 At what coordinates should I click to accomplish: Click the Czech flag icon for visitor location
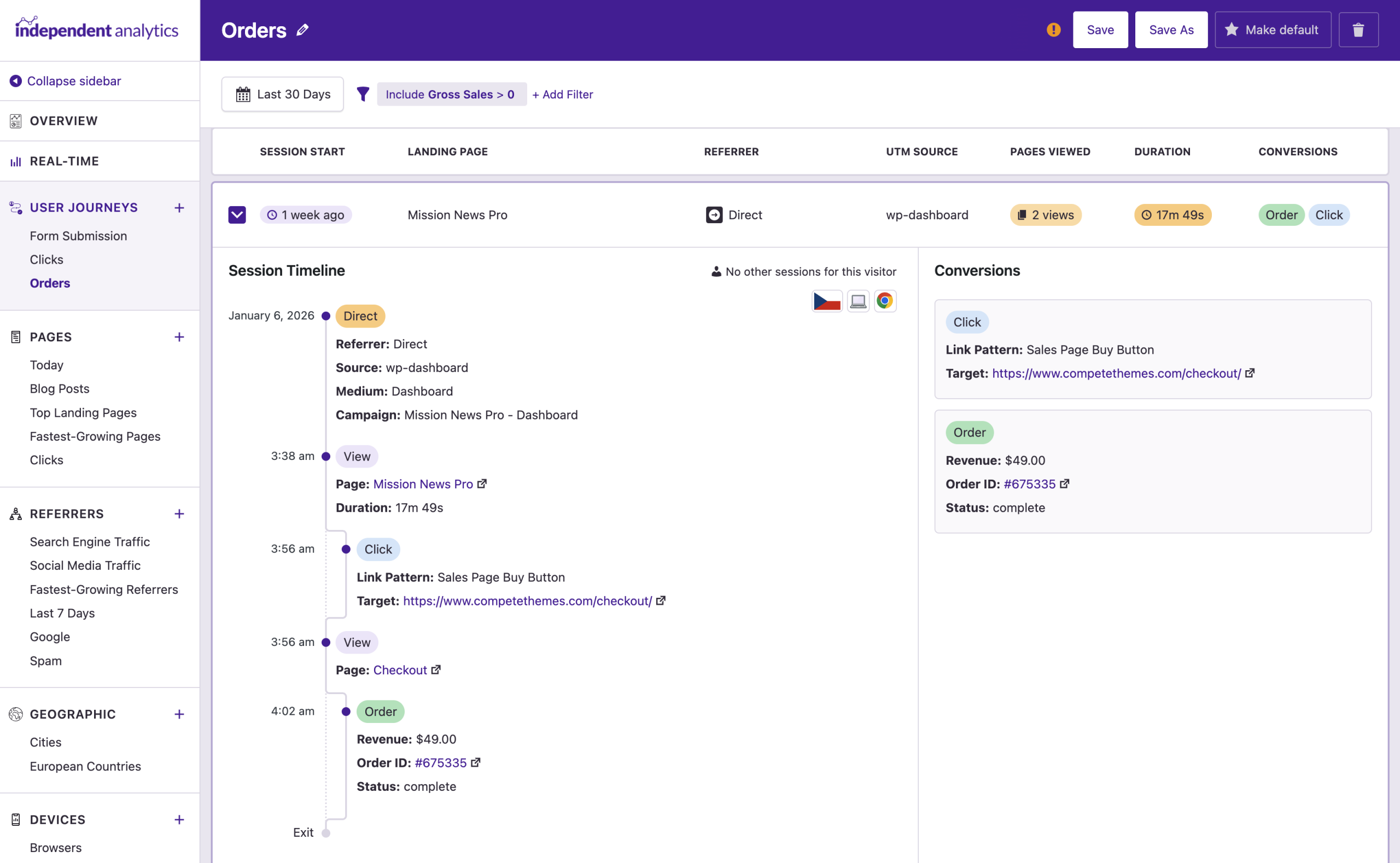(827, 301)
